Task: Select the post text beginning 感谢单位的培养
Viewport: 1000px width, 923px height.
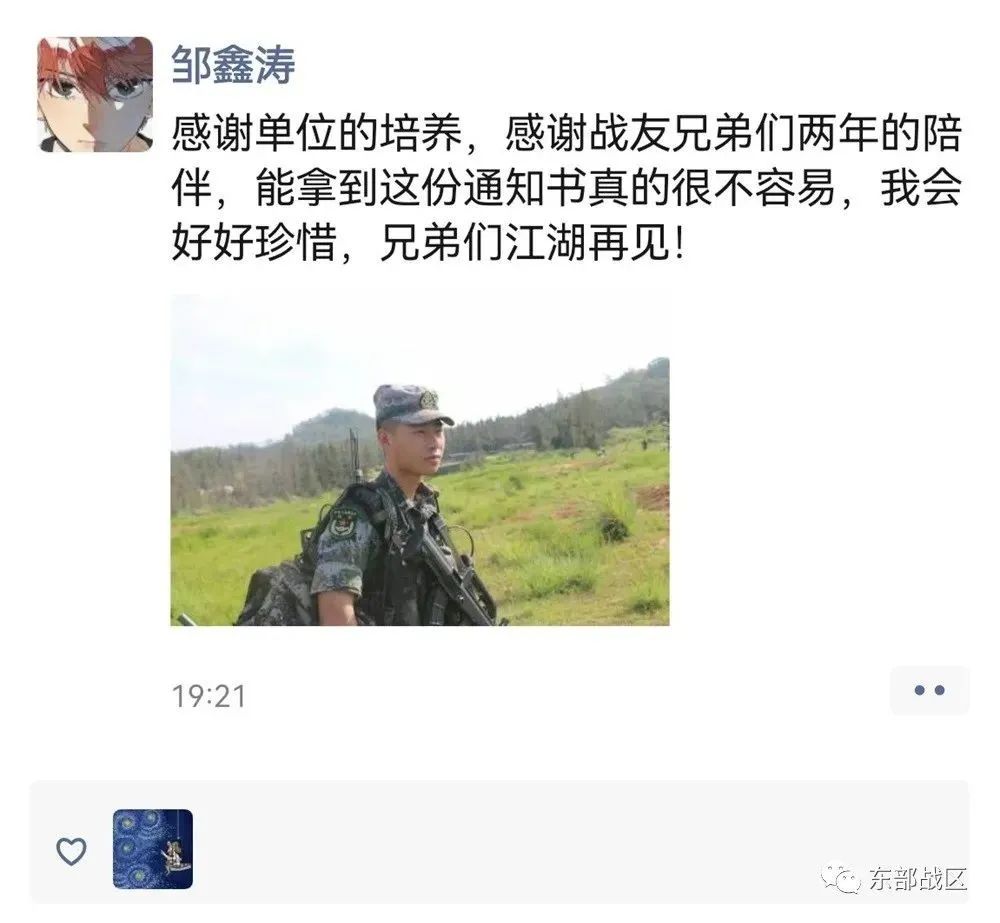Action: 566,188
